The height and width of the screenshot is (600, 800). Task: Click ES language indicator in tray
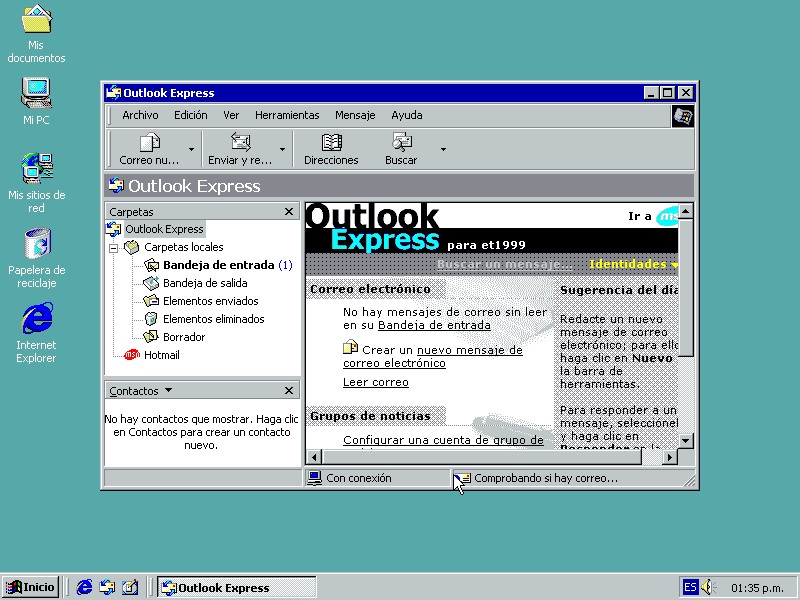click(x=690, y=587)
